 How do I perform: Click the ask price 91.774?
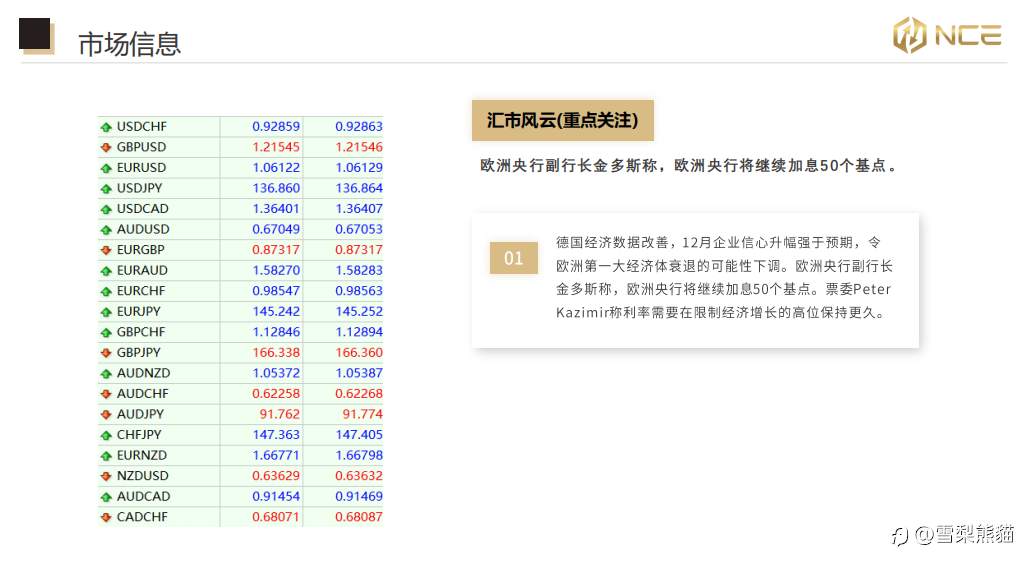click(362, 414)
